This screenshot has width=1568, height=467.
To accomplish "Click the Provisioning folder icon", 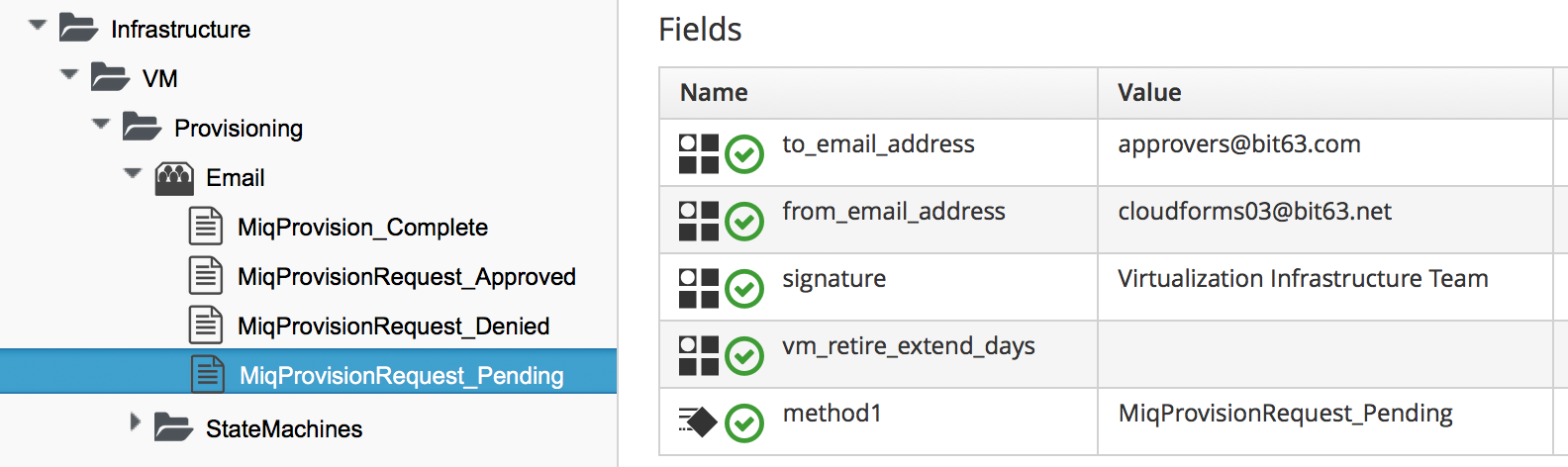I will coord(142,127).
